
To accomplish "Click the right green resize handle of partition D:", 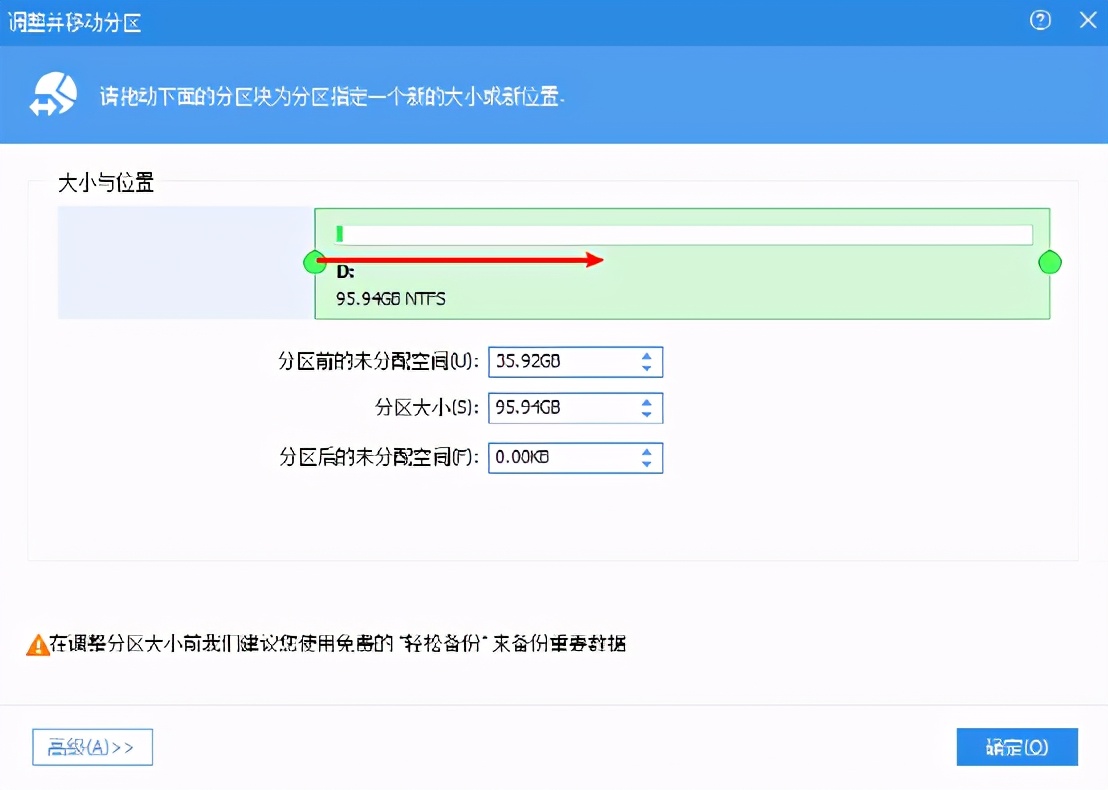I will [x=1050, y=262].
